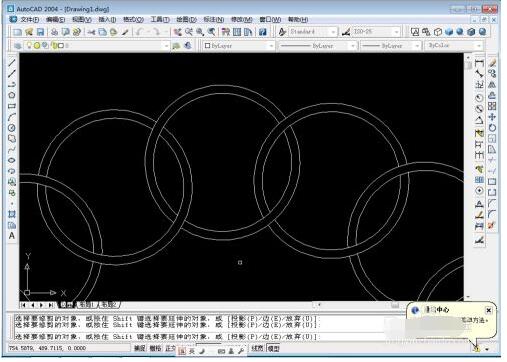Click the Pan realtime icon
Image resolution: width=507 pixels, height=362 pixels.
[177, 32]
